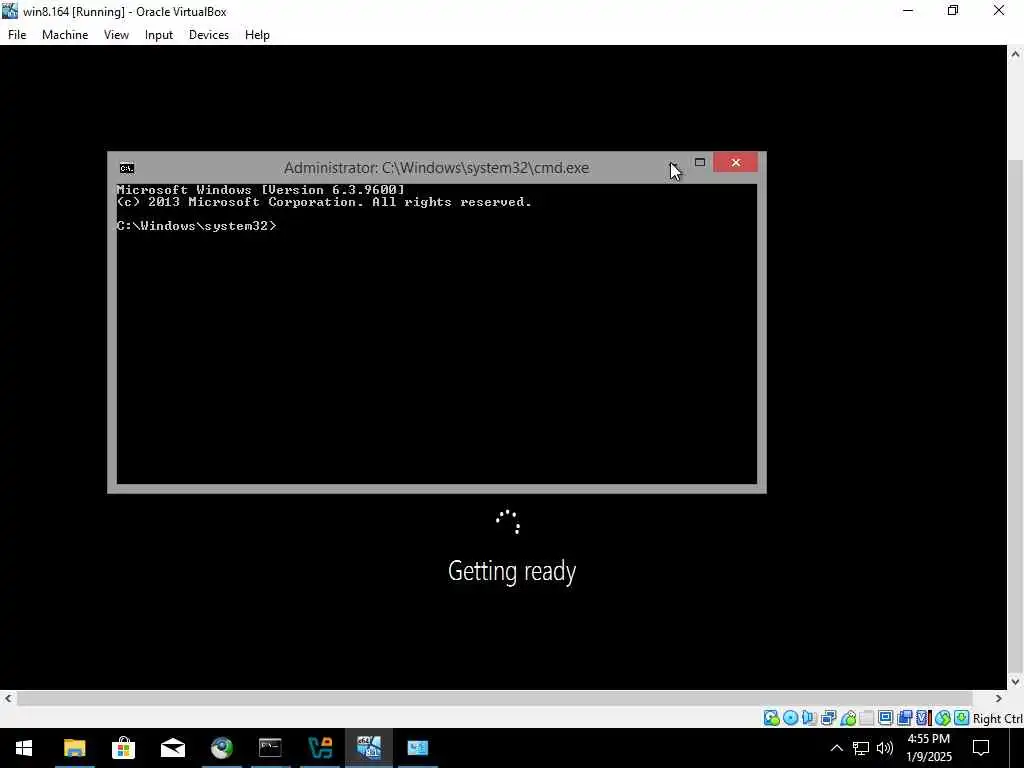
Task: Click the USB devices indicator in VirtualBox status bar
Action: [x=848, y=718]
